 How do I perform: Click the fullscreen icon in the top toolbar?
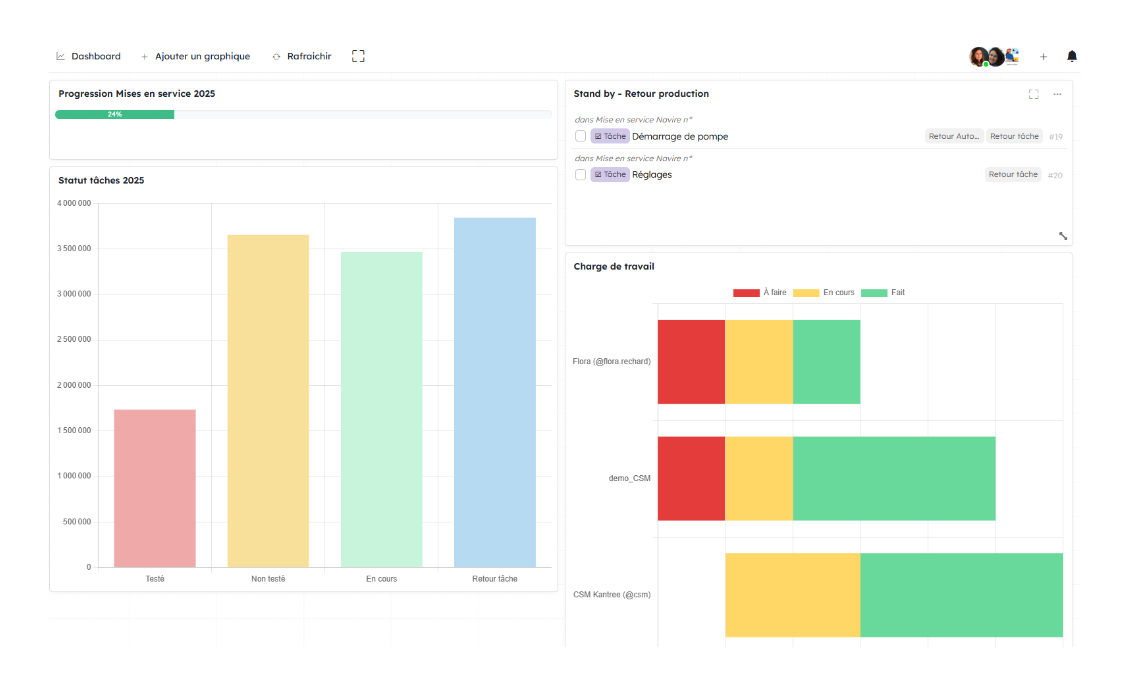coord(358,56)
